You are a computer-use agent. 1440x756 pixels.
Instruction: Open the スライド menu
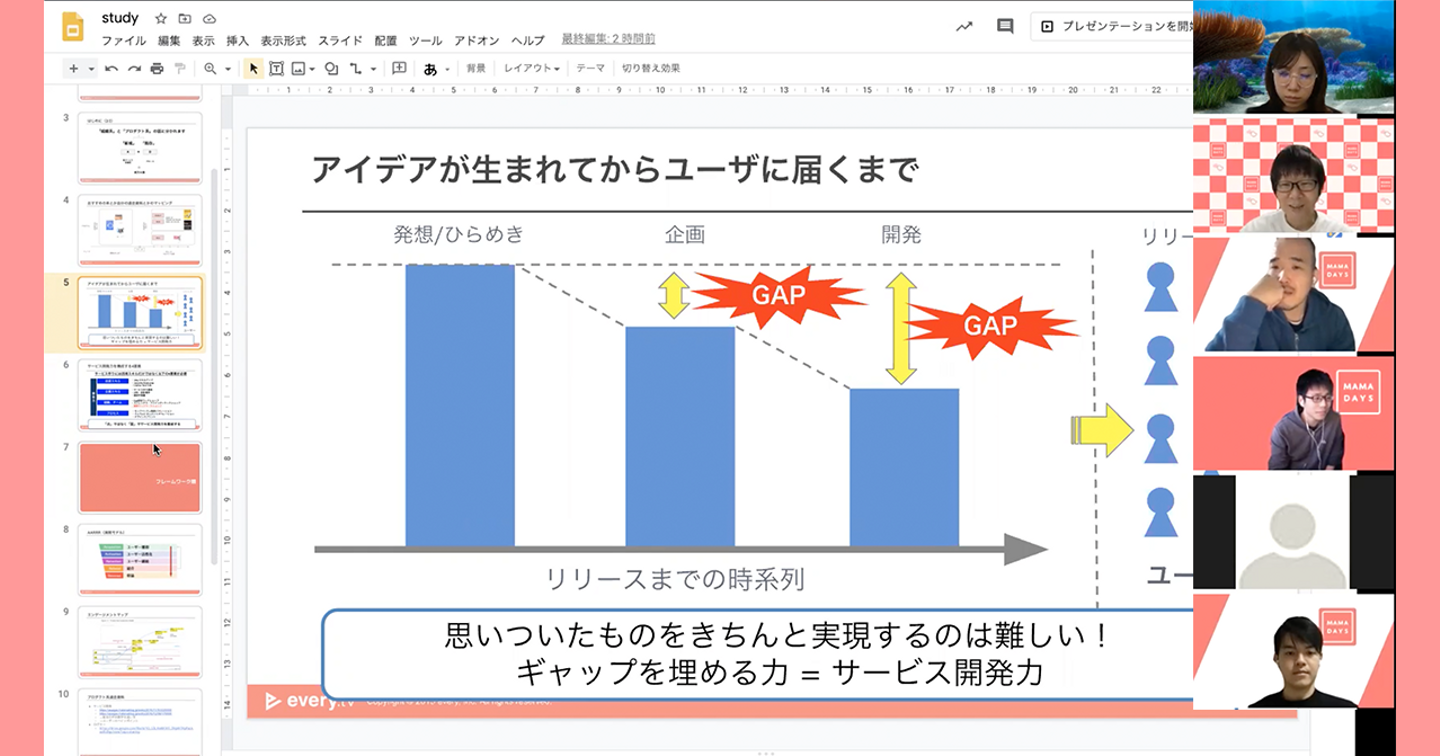click(340, 41)
